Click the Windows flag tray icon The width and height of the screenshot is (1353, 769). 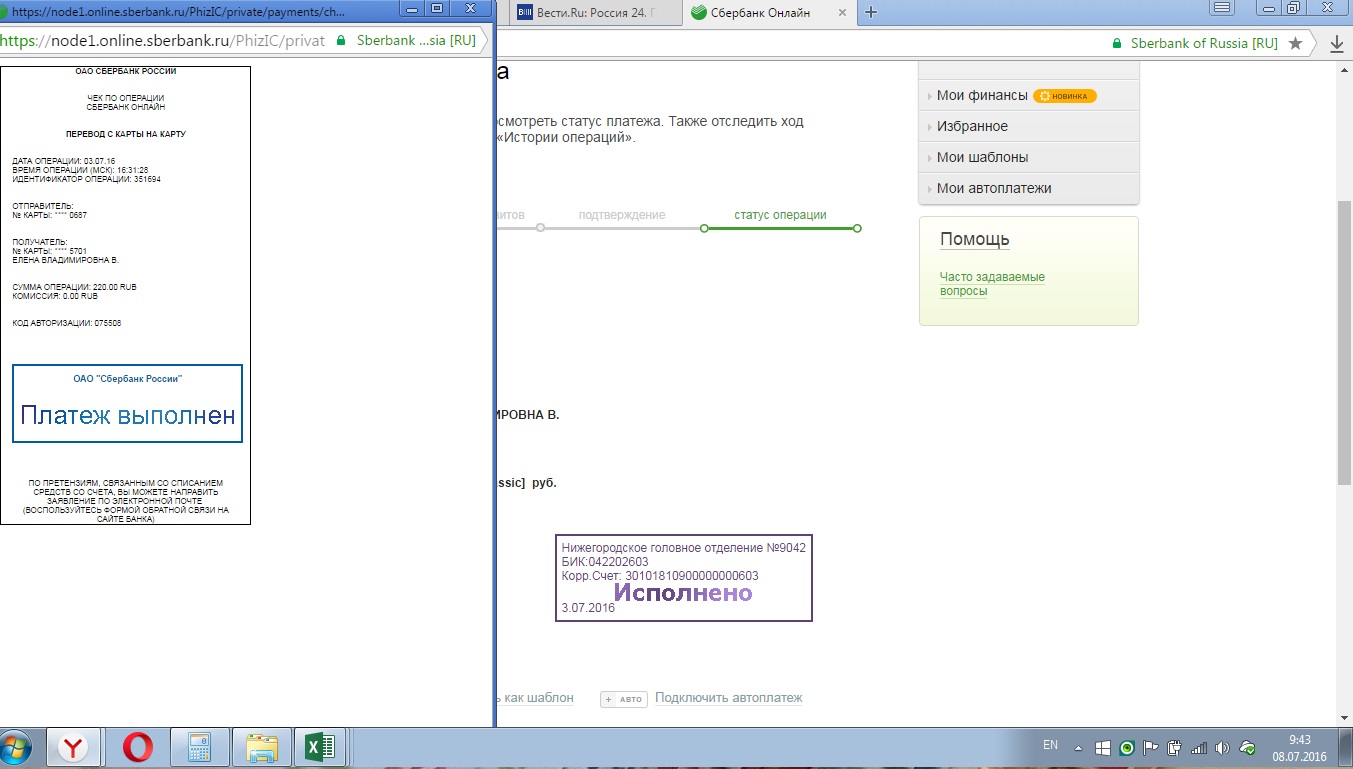(x=1103, y=748)
